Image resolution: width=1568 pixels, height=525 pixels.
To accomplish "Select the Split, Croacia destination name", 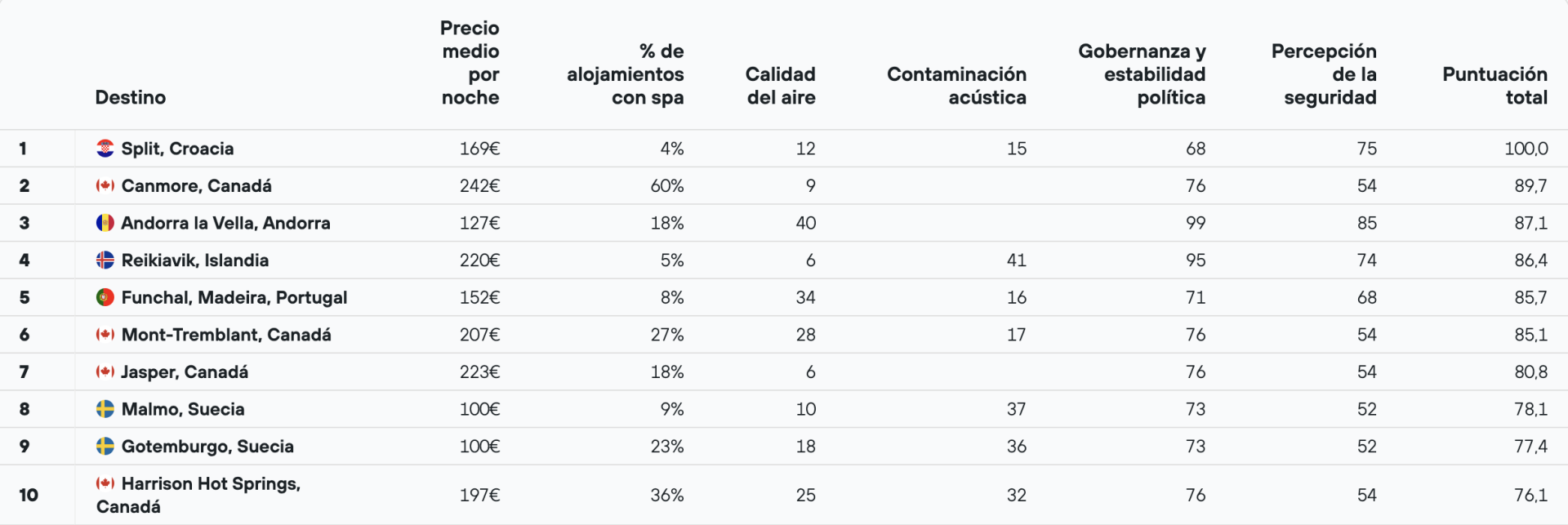I will tap(177, 149).
